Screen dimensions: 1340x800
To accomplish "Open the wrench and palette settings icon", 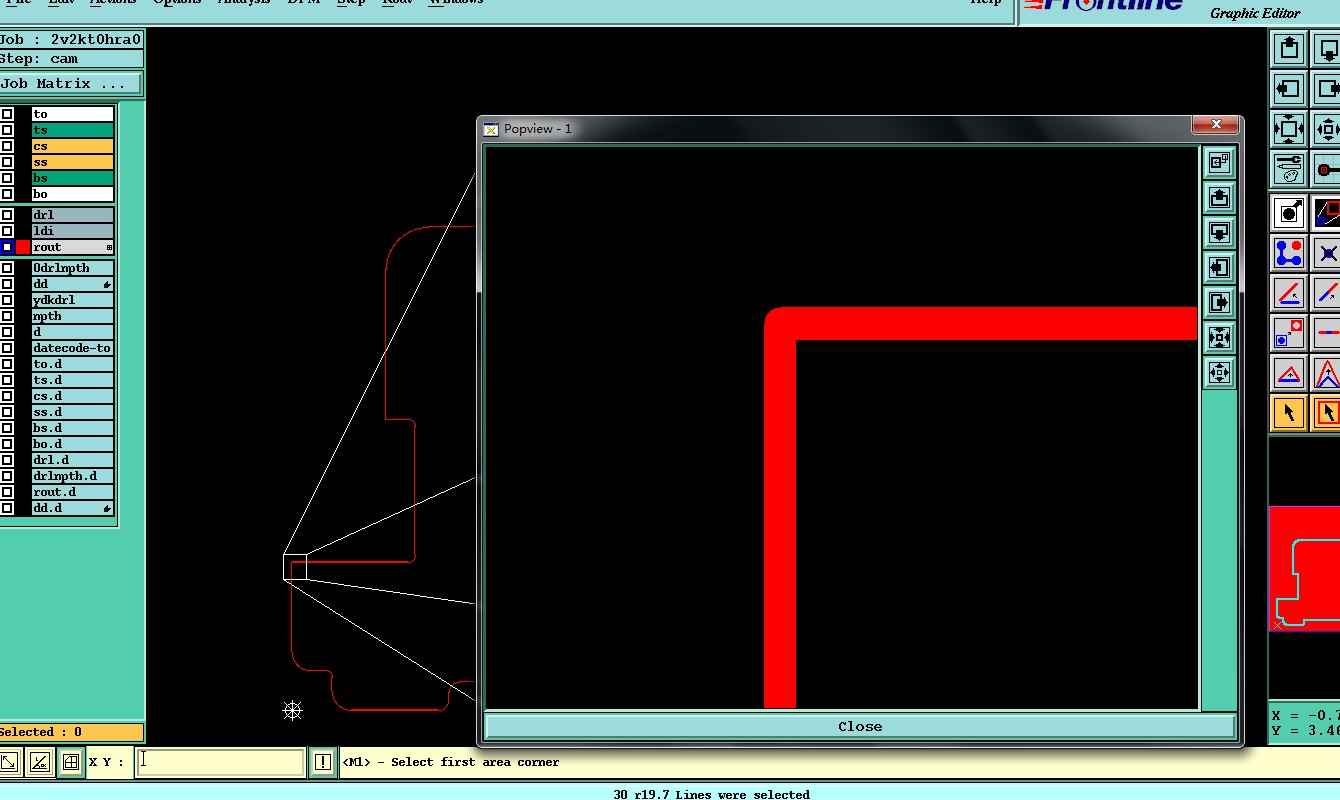I will tap(1289, 168).
